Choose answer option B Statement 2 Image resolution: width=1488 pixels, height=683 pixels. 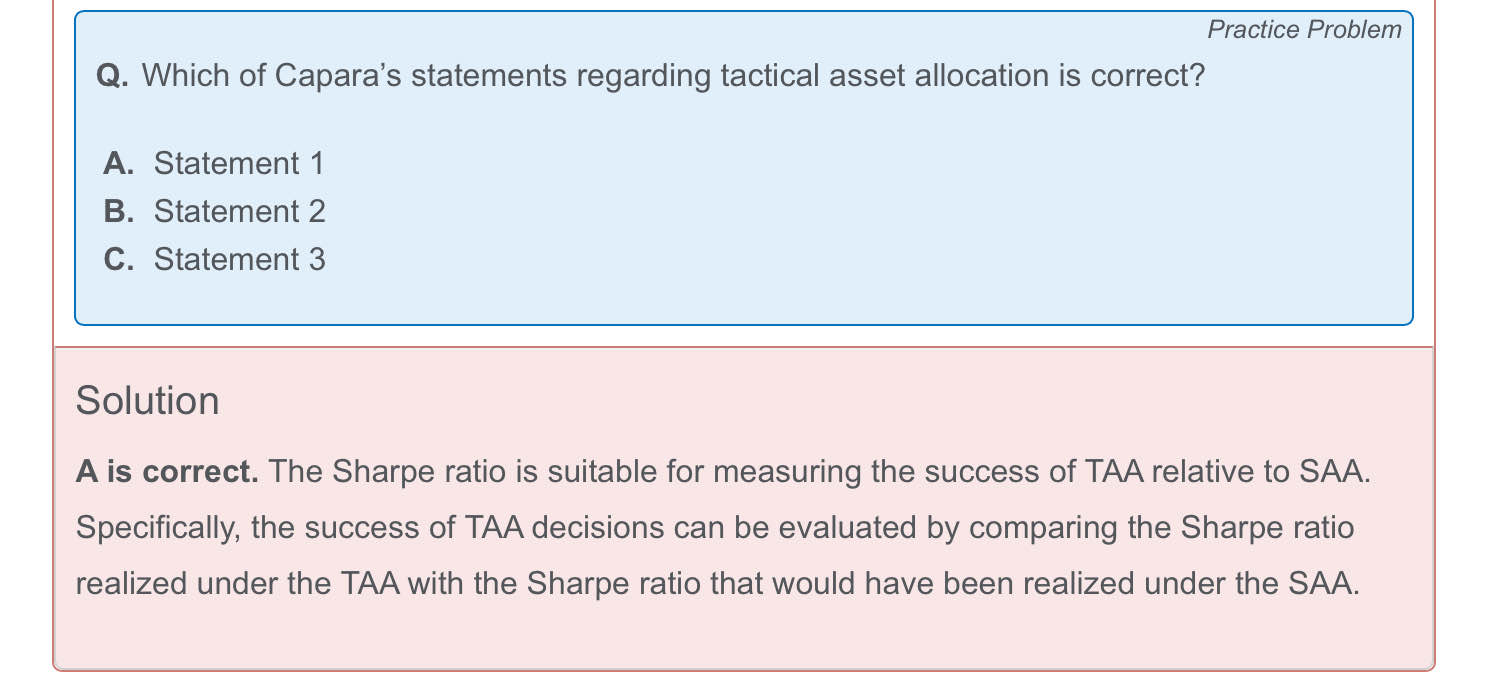tap(214, 211)
